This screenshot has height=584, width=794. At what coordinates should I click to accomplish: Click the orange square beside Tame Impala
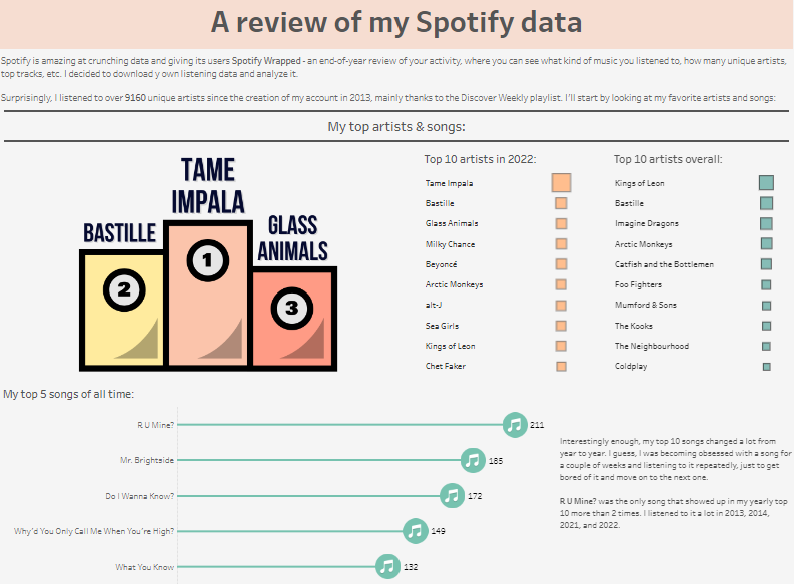561,183
